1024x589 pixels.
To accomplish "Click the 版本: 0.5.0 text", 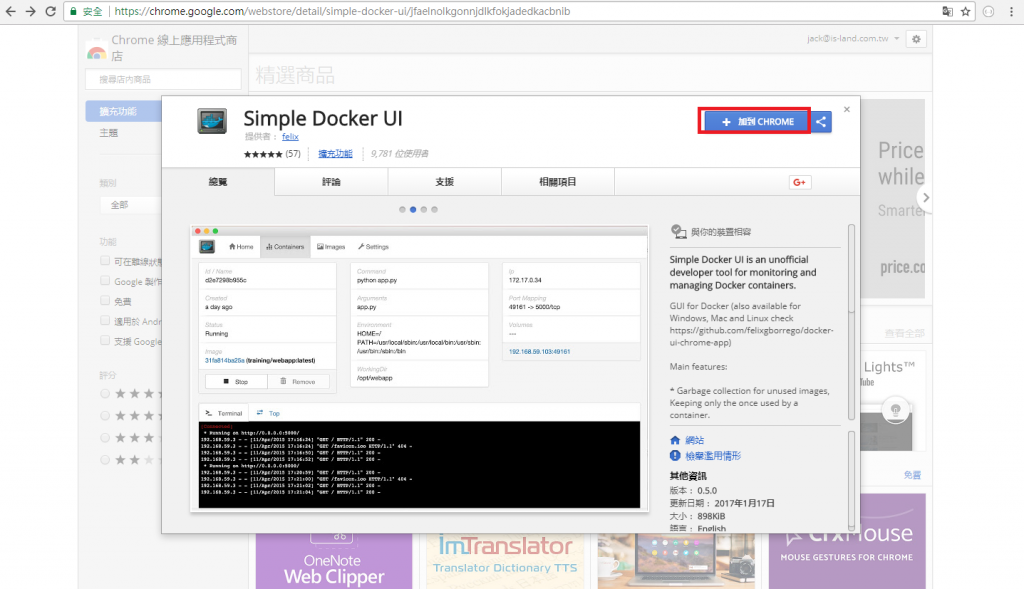I will [693, 490].
